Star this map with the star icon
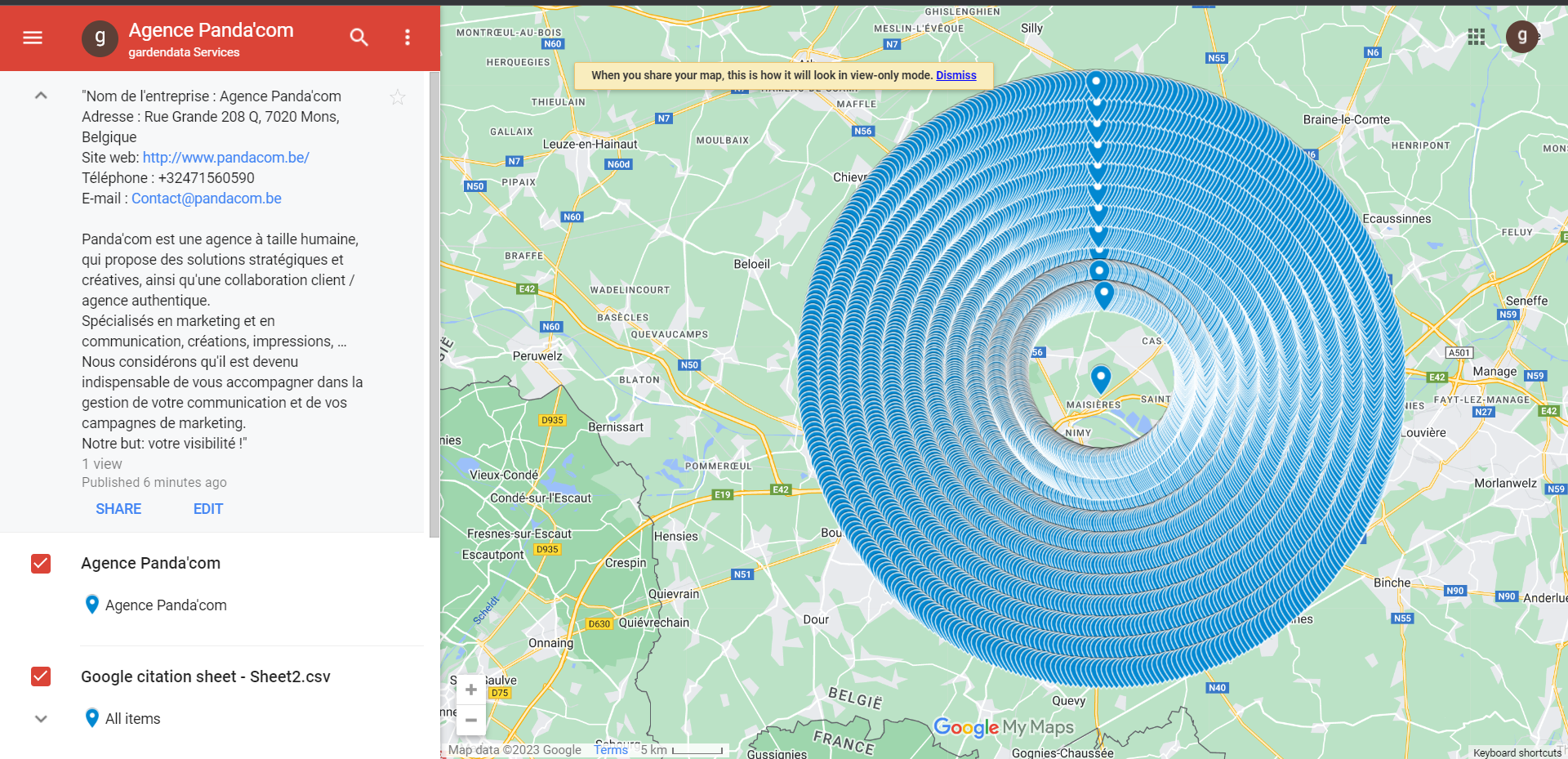 pyautogui.click(x=398, y=98)
